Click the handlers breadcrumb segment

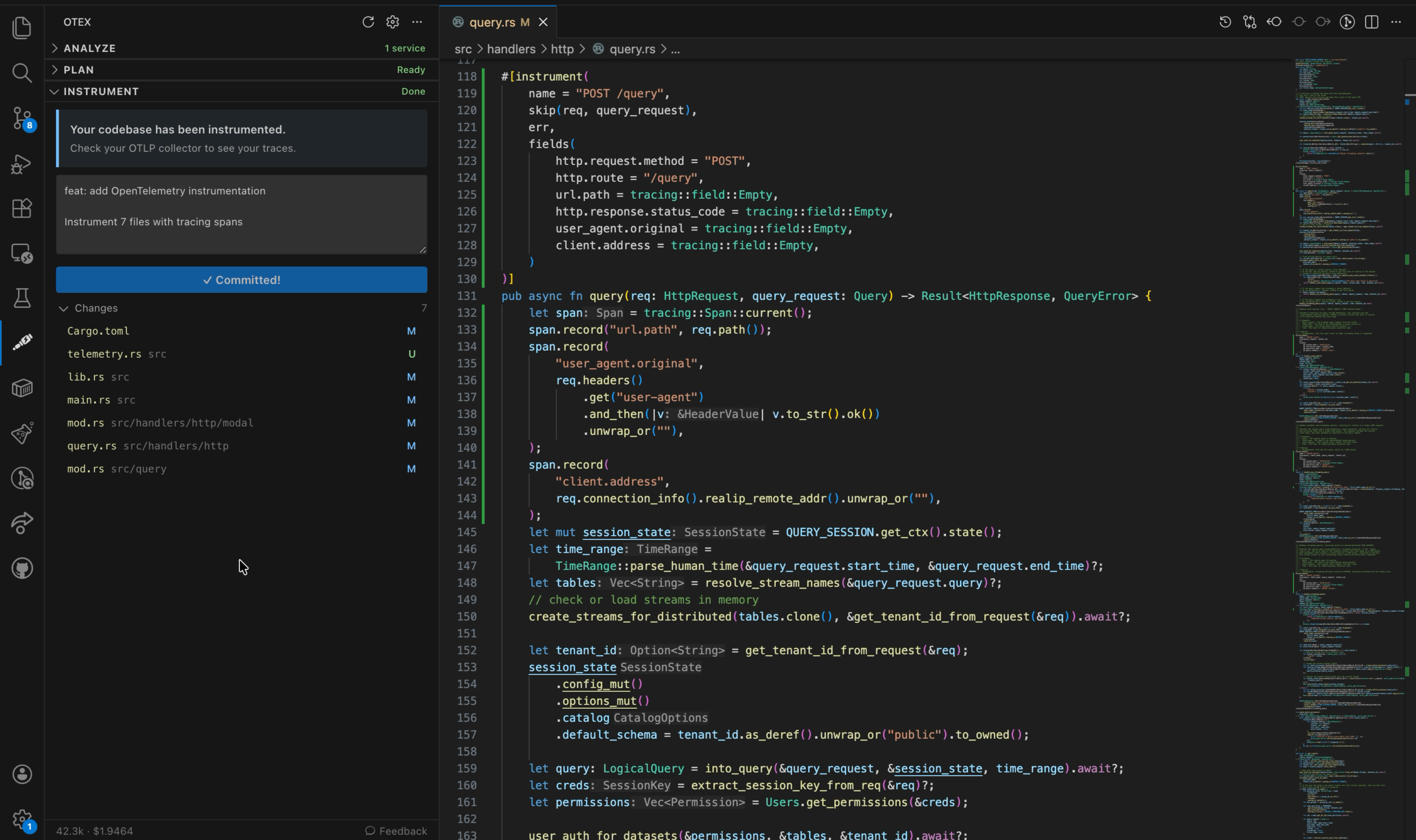[511, 49]
